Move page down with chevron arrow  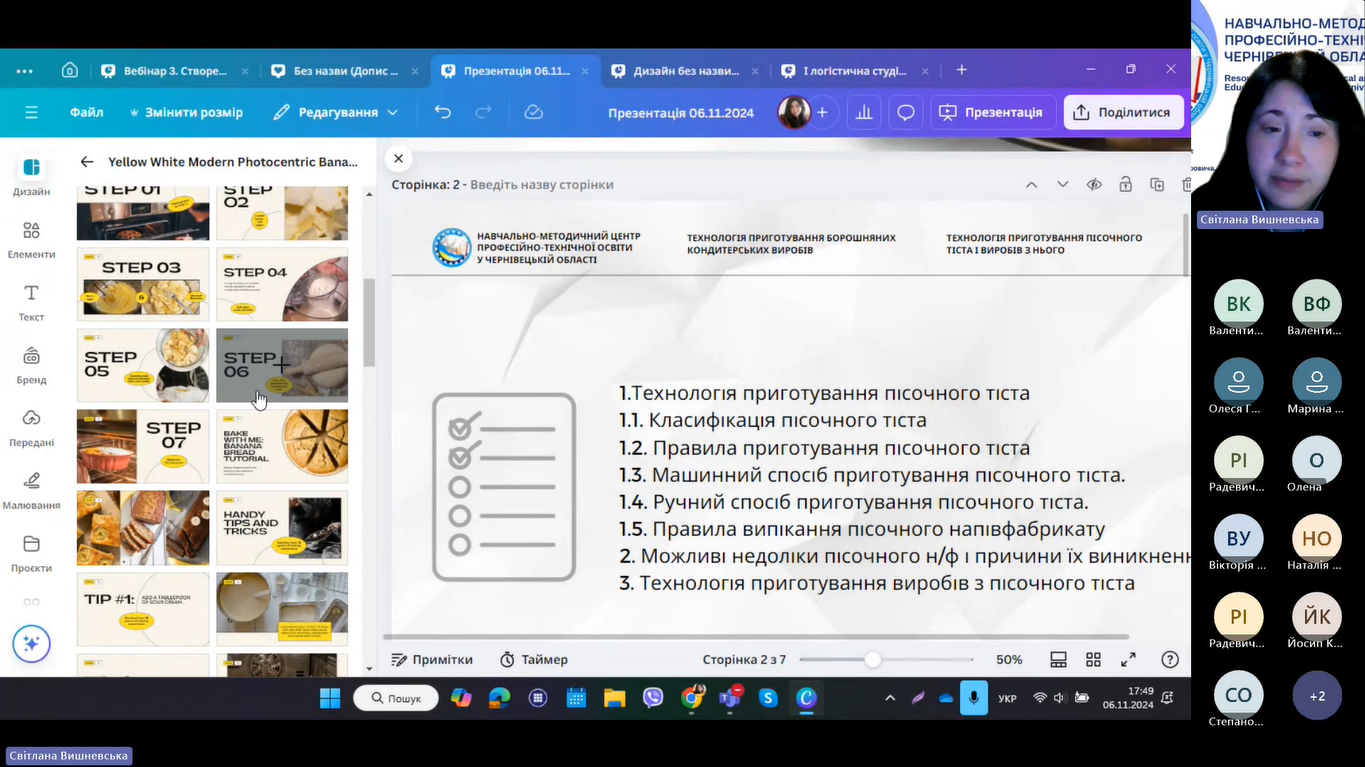tap(1063, 184)
